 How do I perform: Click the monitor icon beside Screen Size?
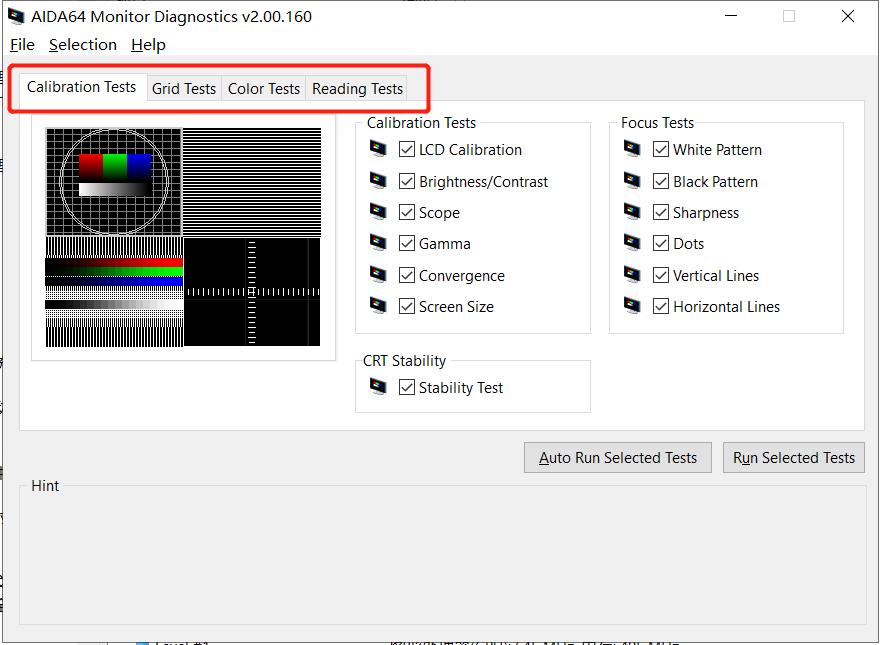point(378,306)
